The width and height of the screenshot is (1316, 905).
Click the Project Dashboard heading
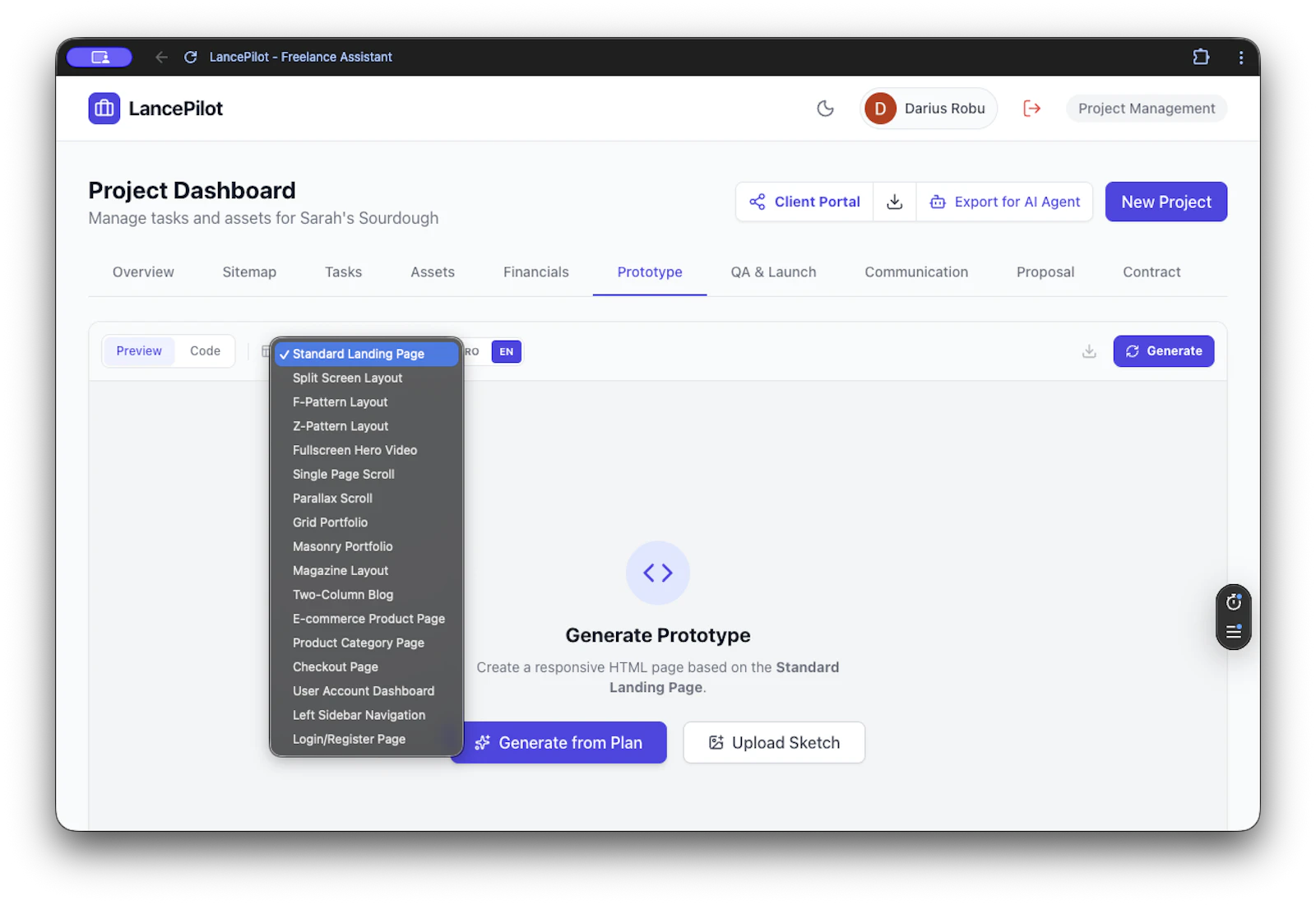192,190
